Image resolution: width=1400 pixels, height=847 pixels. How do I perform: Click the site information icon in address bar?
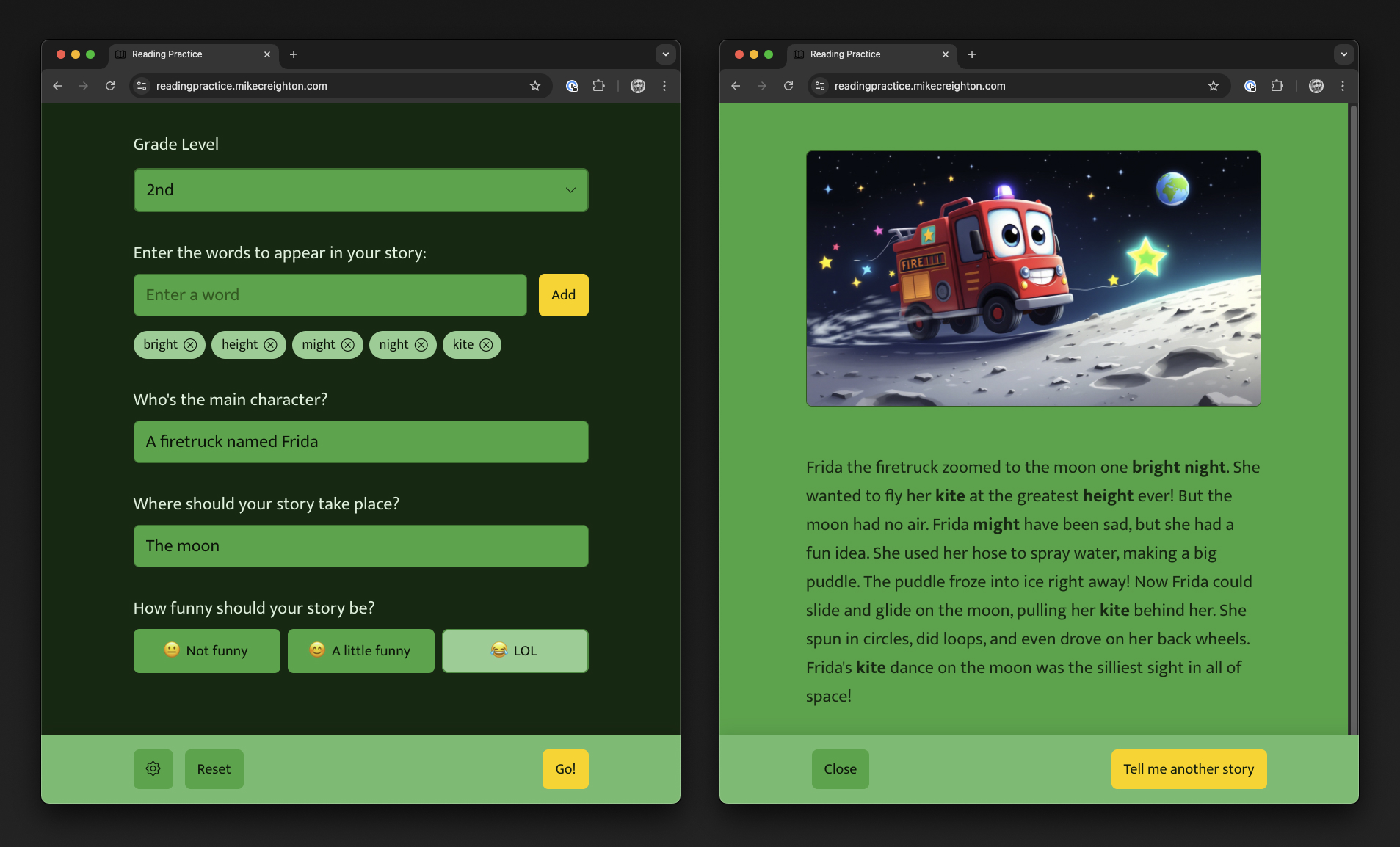pos(140,86)
